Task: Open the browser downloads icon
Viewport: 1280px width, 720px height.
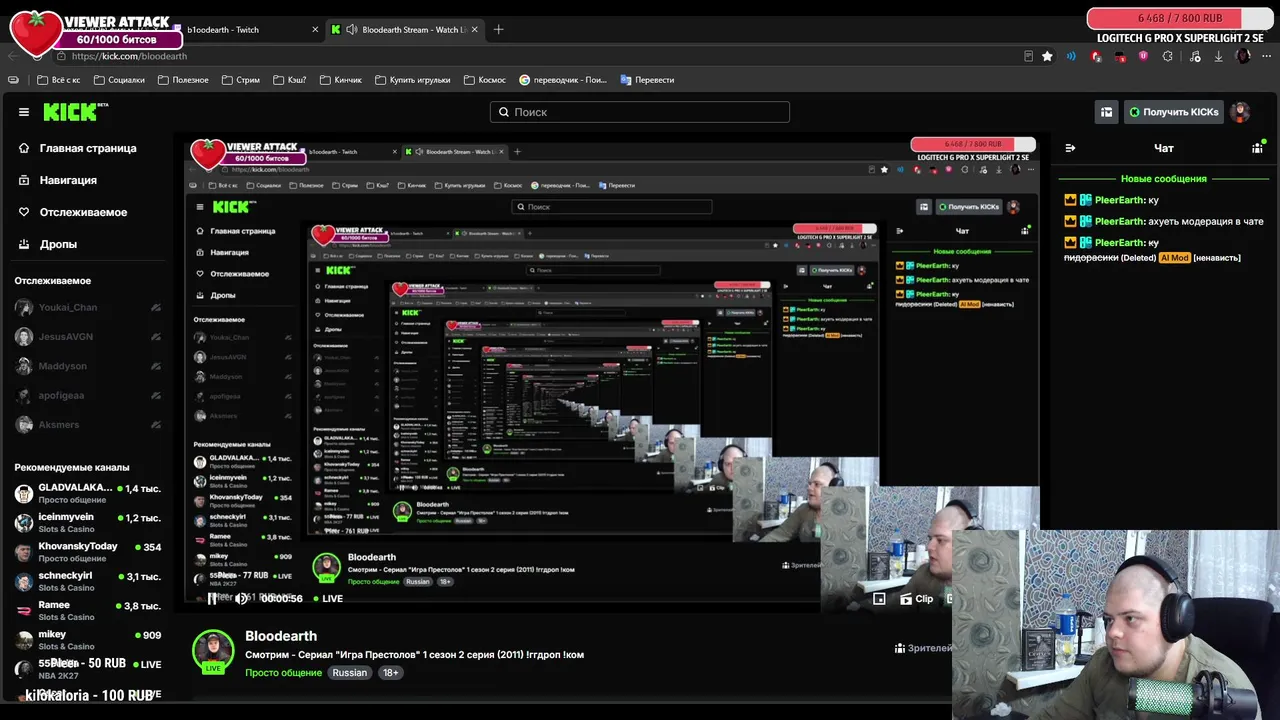Action: pyautogui.click(x=1218, y=56)
